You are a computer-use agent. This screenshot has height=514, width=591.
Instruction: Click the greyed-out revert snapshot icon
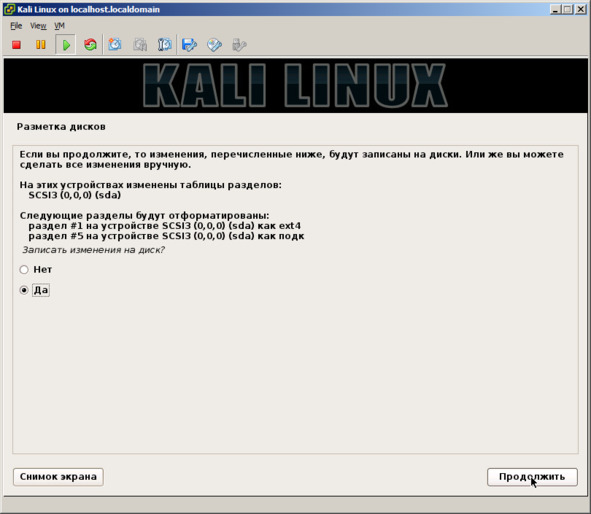click(x=140, y=45)
